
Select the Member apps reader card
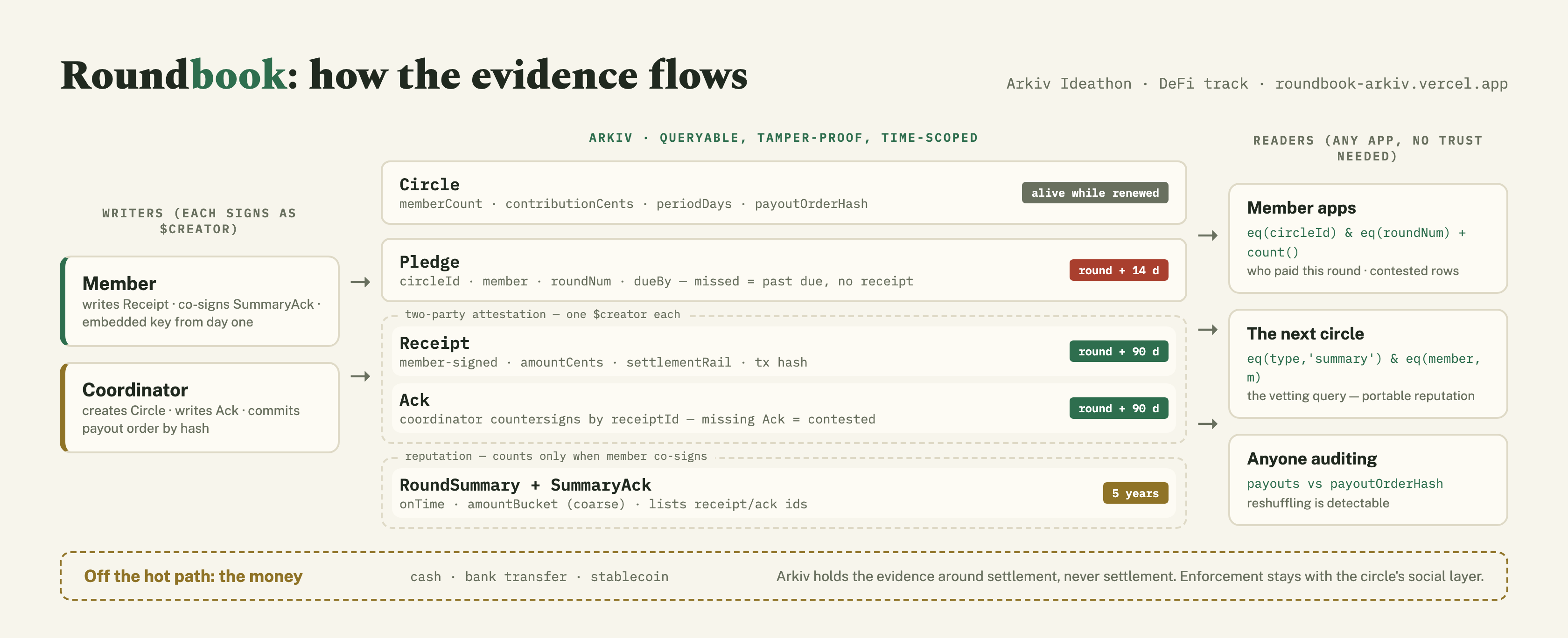pos(1368,238)
